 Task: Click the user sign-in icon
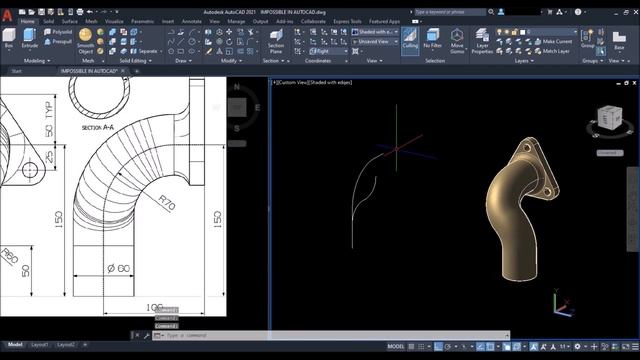[x=501, y=12]
